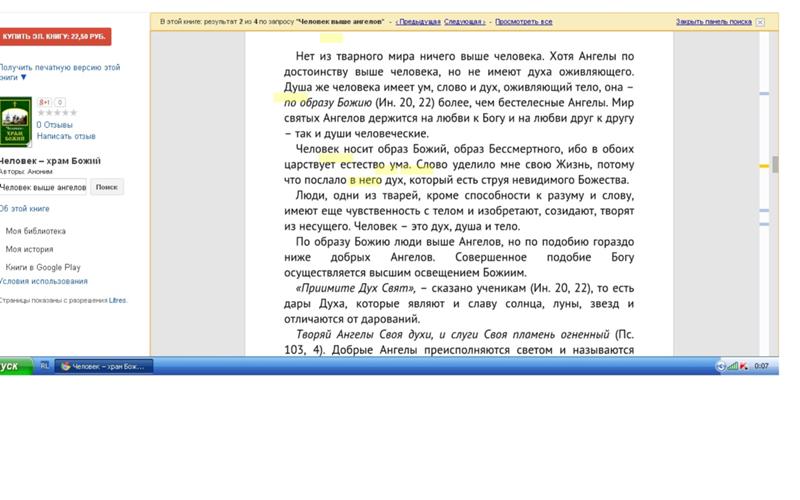Image resolution: width=800 pixels, height=500 pixels.
Task: Open Моя история in sidebar
Action: (29, 249)
